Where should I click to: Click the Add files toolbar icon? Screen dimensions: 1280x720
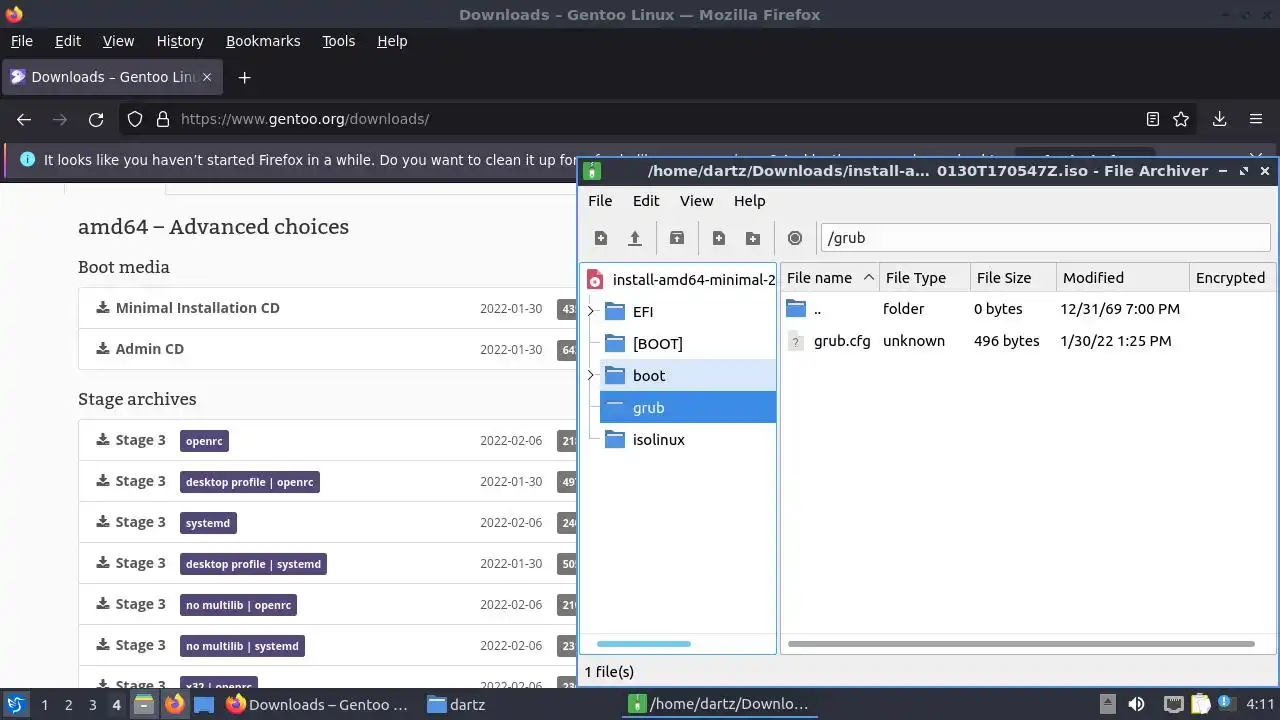click(719, 238)
